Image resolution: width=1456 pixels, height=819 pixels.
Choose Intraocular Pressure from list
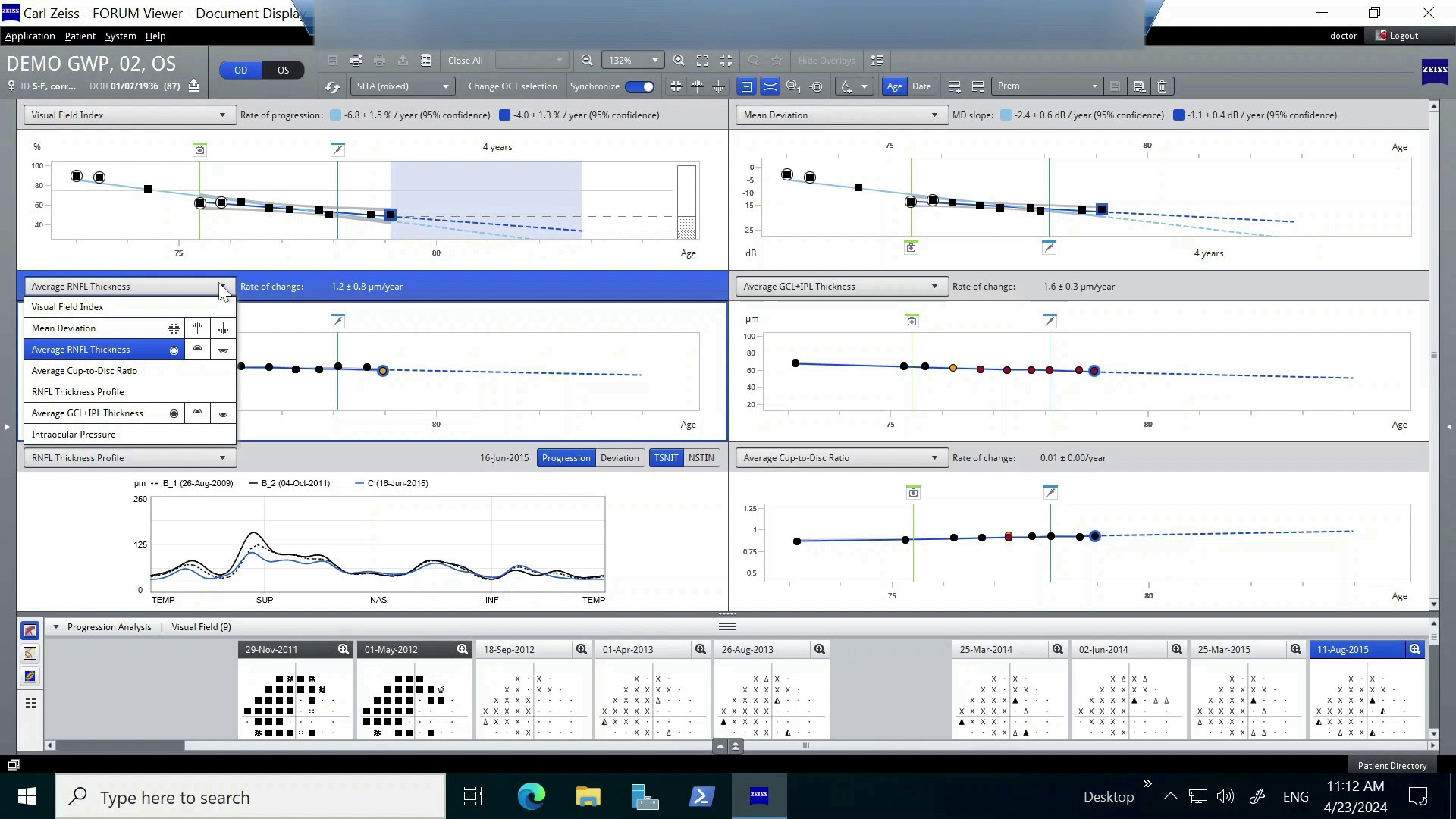pyautogui.click(x=130, y=435)
